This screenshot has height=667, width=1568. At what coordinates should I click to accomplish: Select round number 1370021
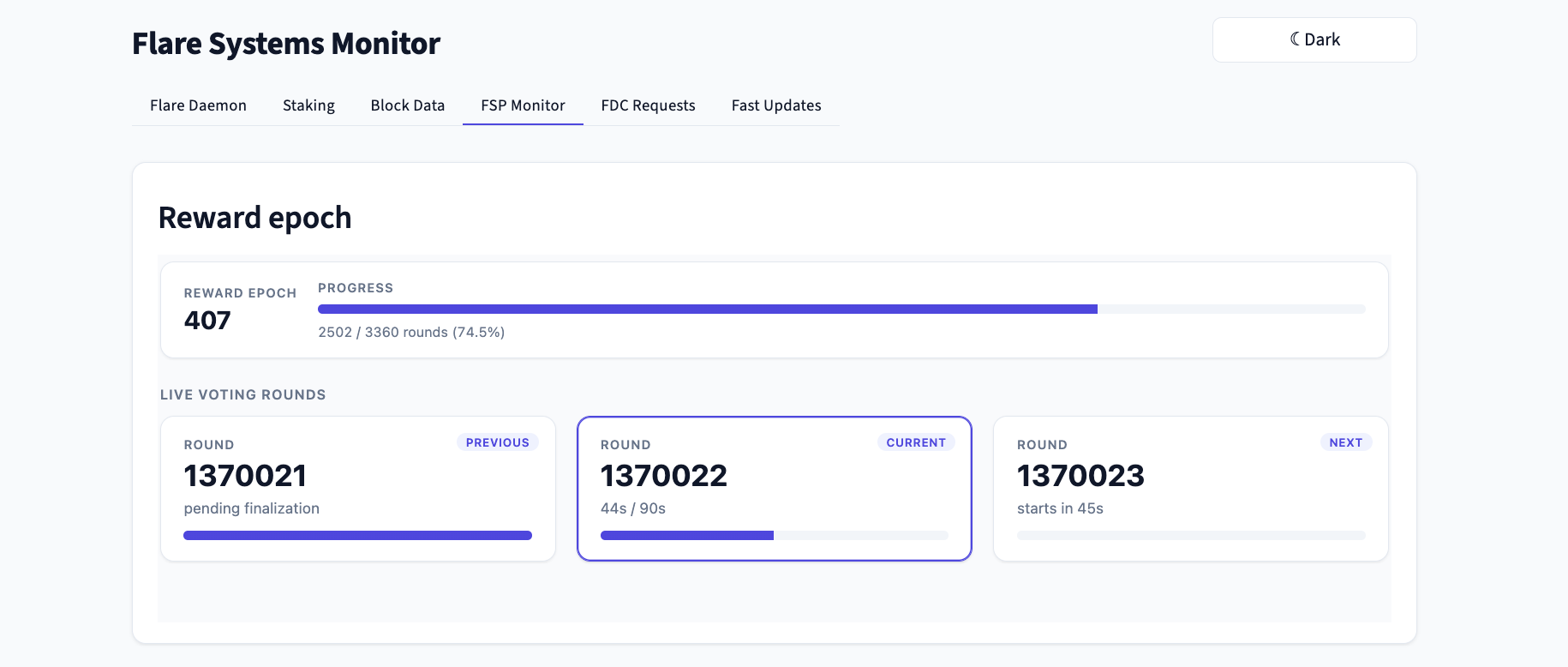pos(245,476)
